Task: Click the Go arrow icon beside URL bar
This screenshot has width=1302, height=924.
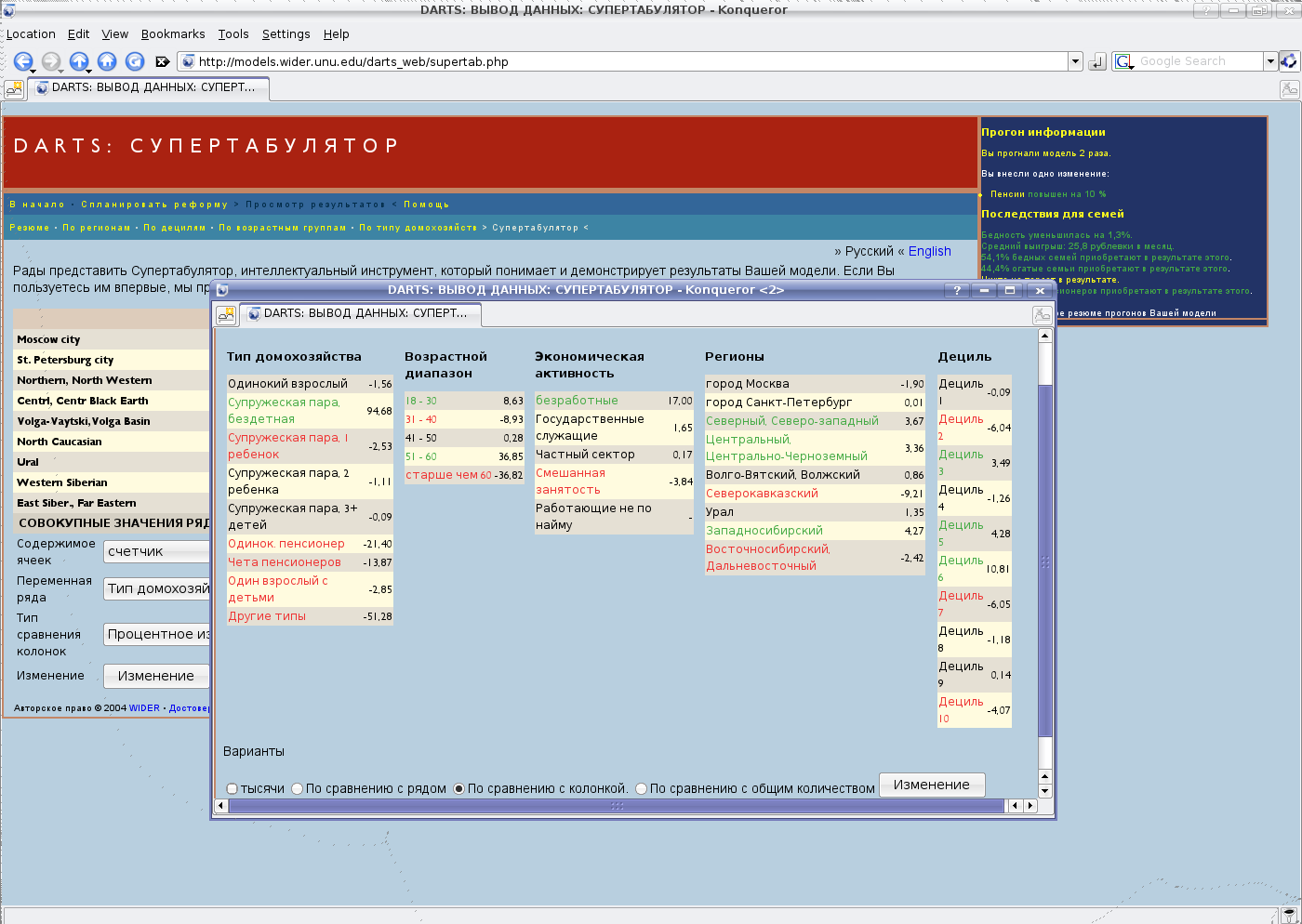Action: pos(1097,61)
